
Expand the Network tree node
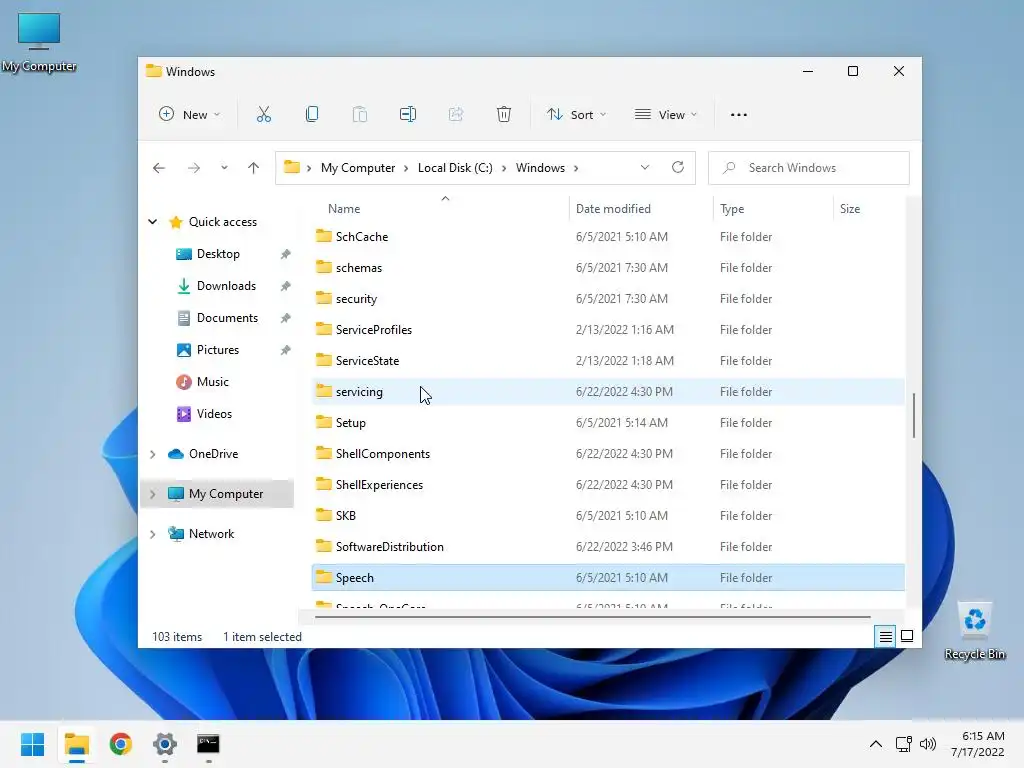pos(153,534)
